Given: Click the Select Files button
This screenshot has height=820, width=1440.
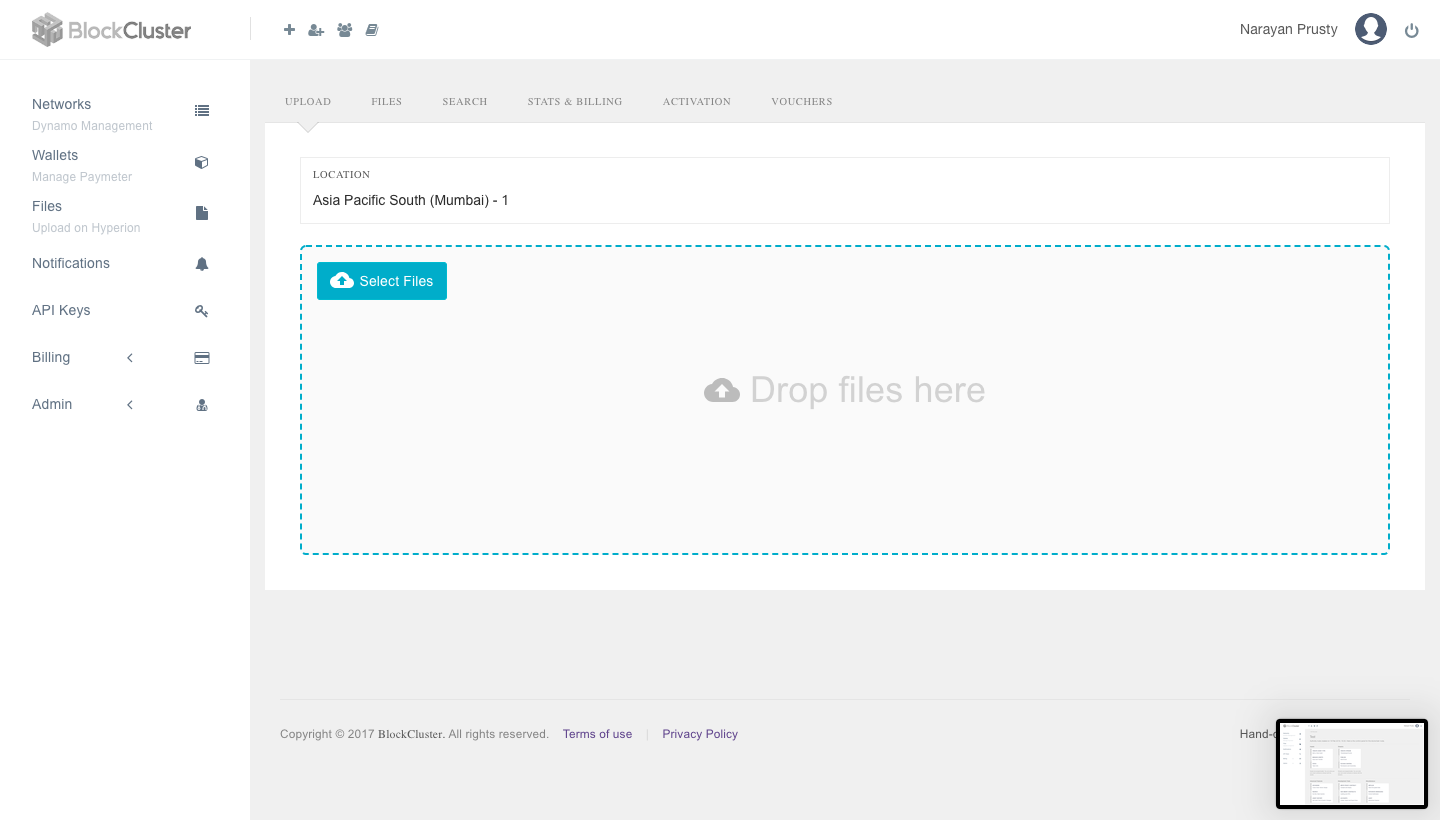Looking at the screenshot, I should click(381, 281).
